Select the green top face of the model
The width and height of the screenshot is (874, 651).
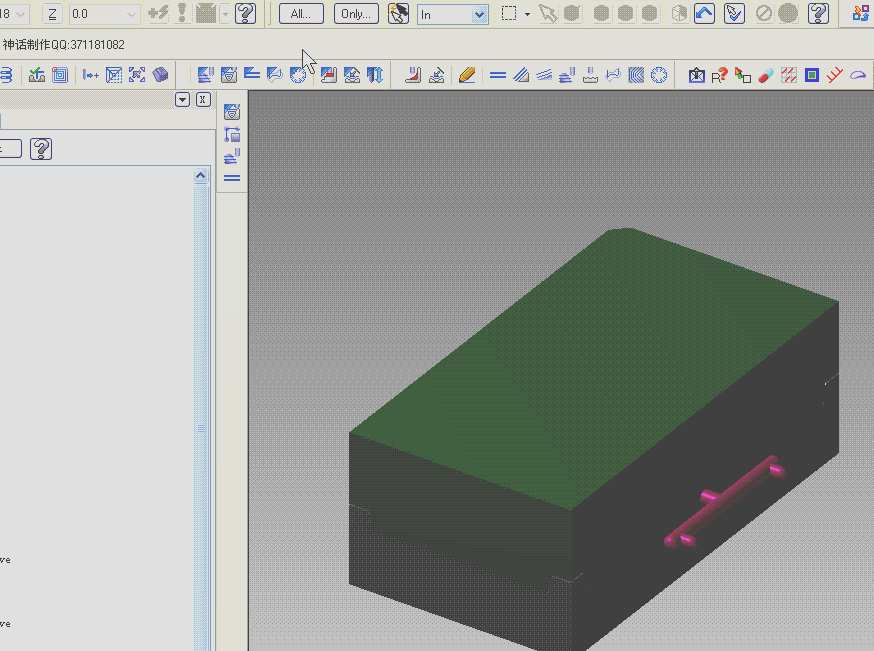pyautogui.click(x=594, y=368)
